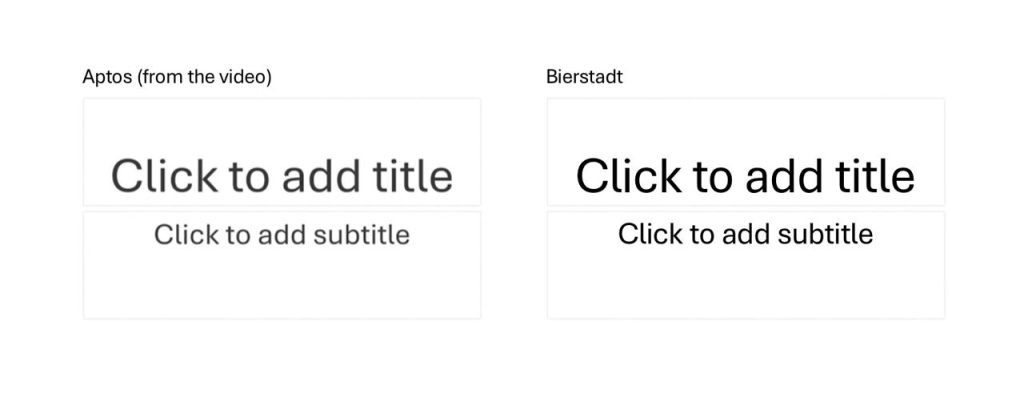This screenshot has width=1024, height=394.
Task: Select the Bierstadt 'Click to add title' placeholder
Action: pos(746,152)
